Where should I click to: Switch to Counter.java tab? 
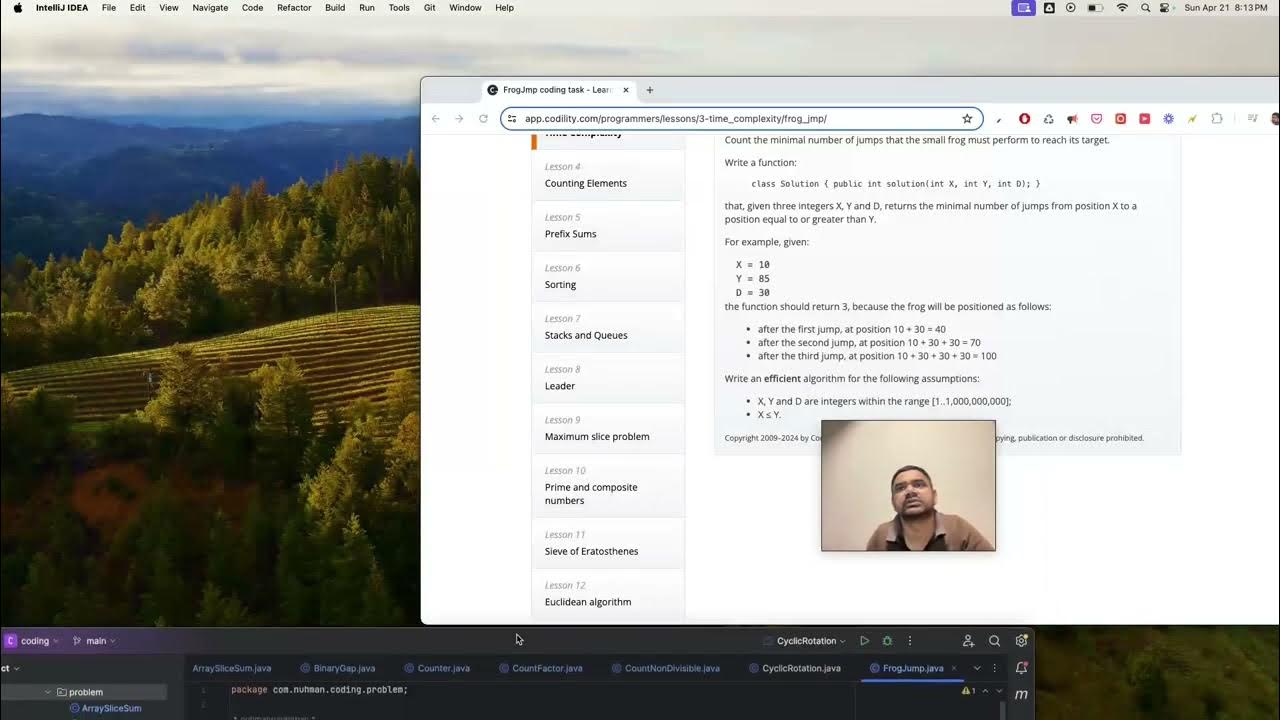tap(436, 668)
